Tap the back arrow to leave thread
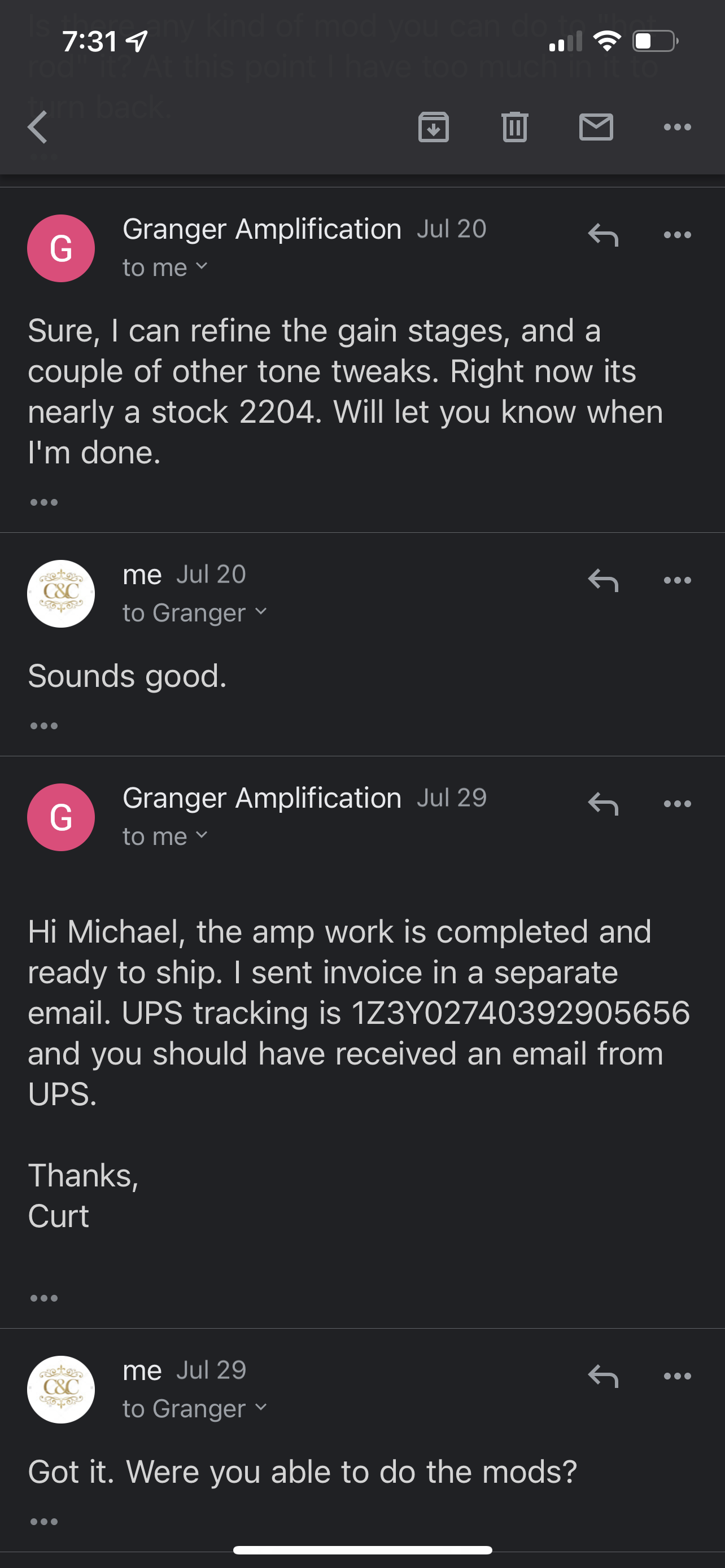Viewport: 725px width, 1568px height. point(38,127)
